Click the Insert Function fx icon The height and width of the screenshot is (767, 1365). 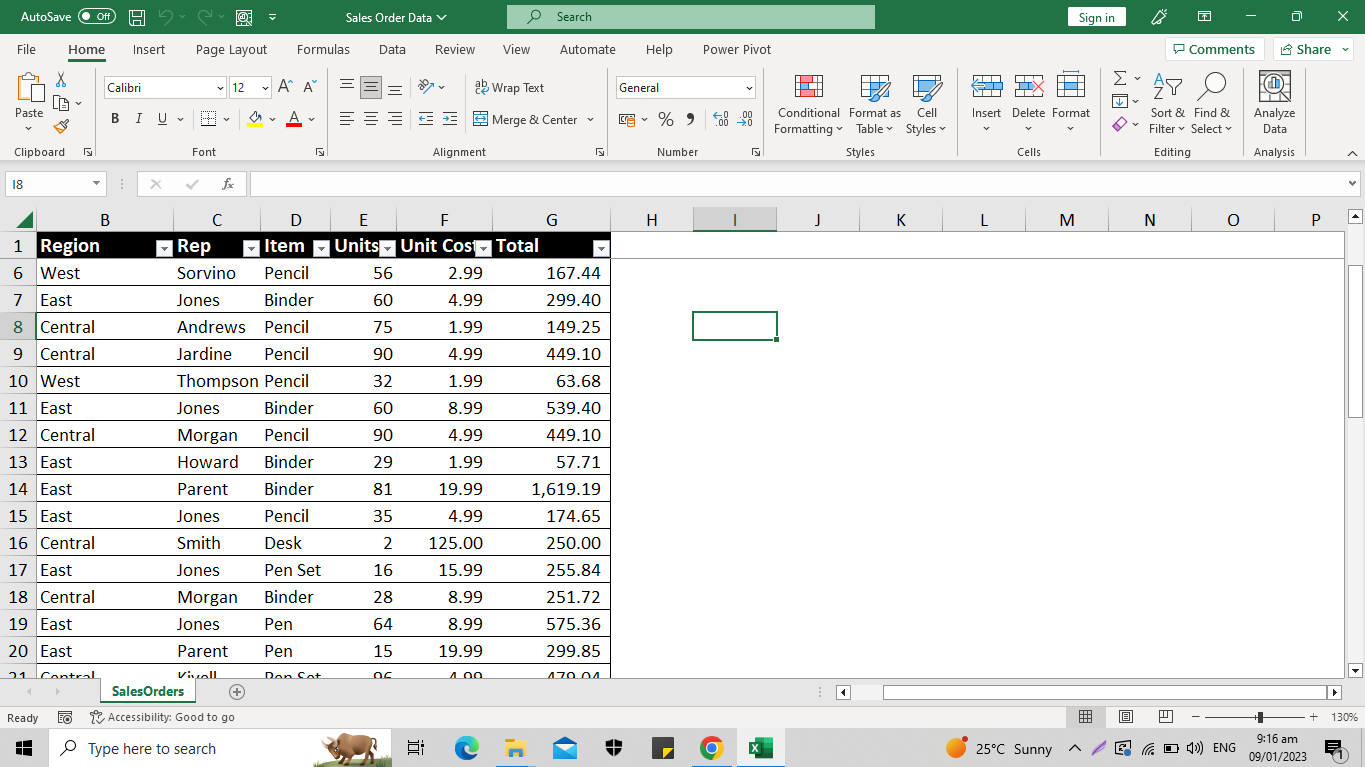pos(228,184)
